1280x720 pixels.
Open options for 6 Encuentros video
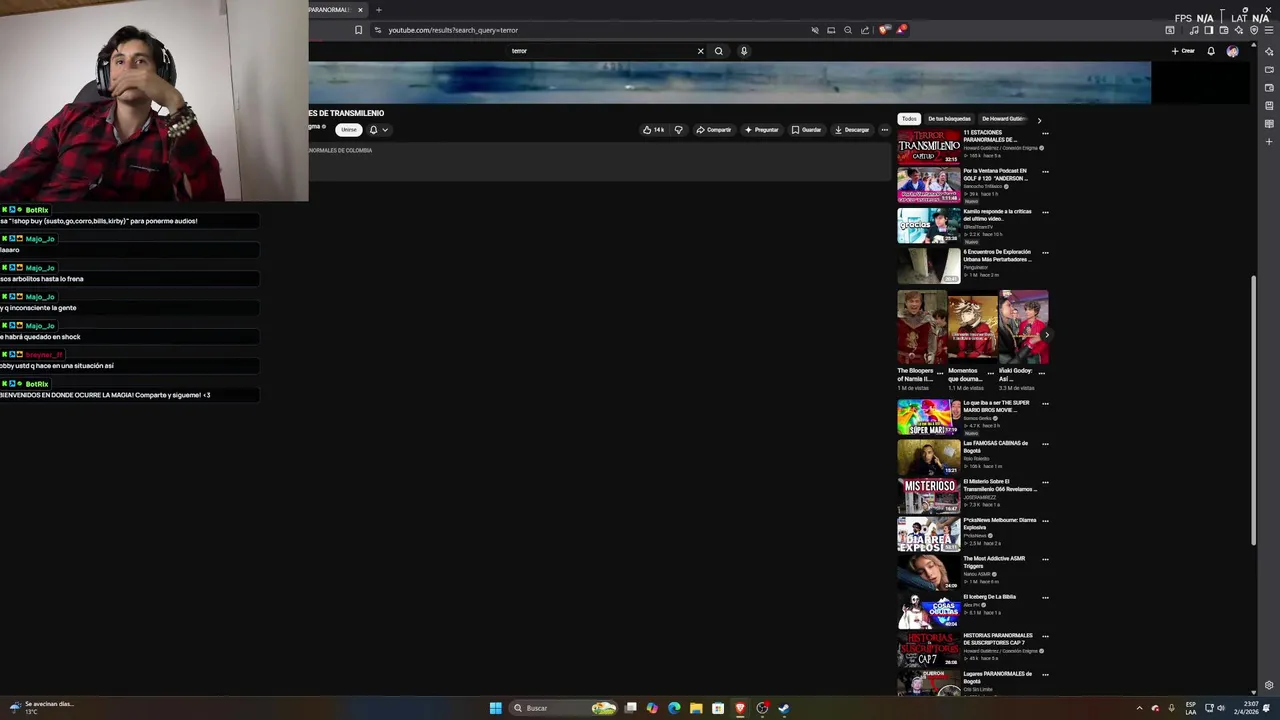coord(1045,252)
